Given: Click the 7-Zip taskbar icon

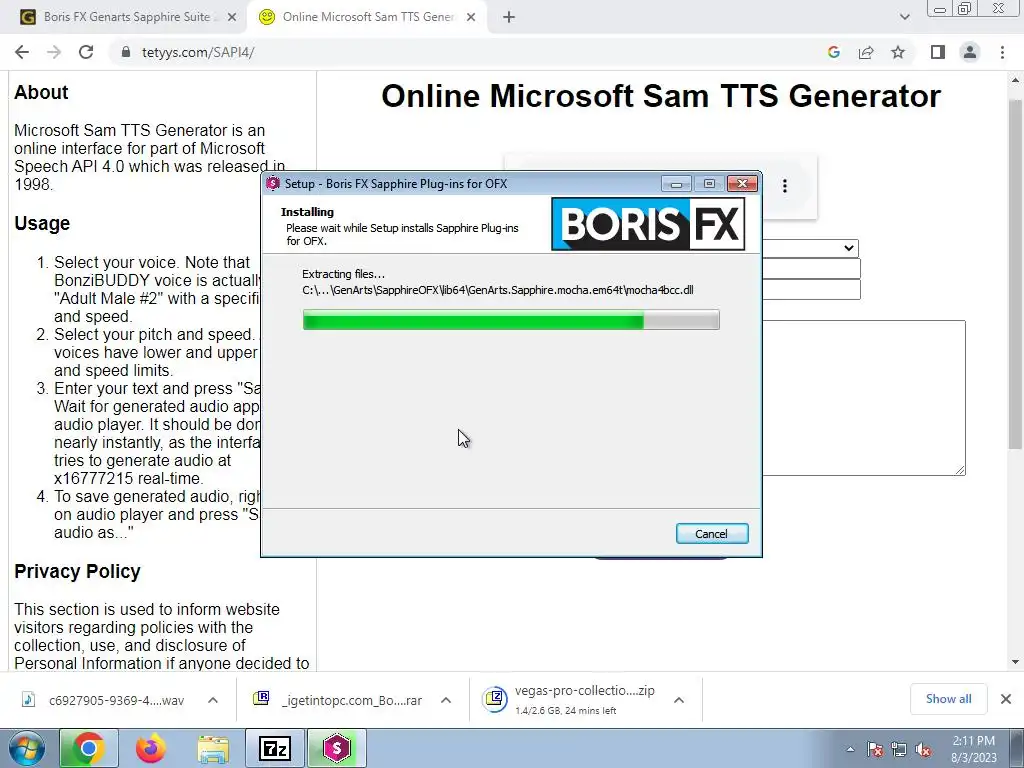Looking at the screenshot, I should (x=275, y=748).
